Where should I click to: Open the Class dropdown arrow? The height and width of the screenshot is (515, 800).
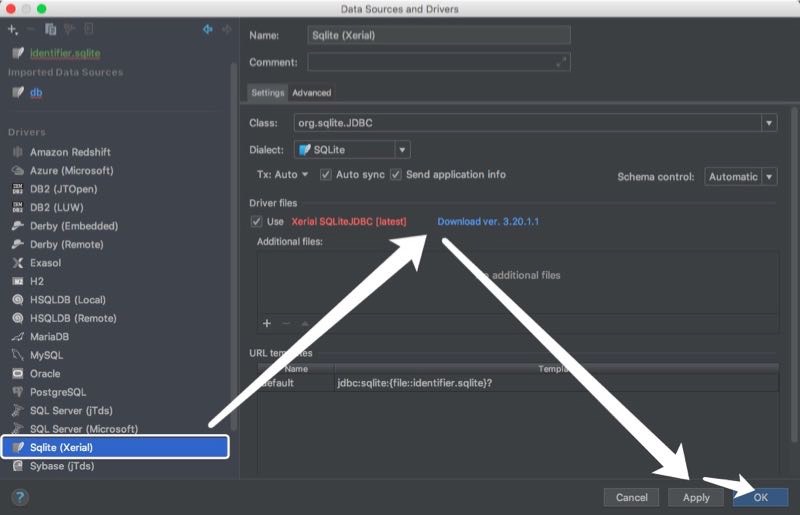(x=769, y=123)
